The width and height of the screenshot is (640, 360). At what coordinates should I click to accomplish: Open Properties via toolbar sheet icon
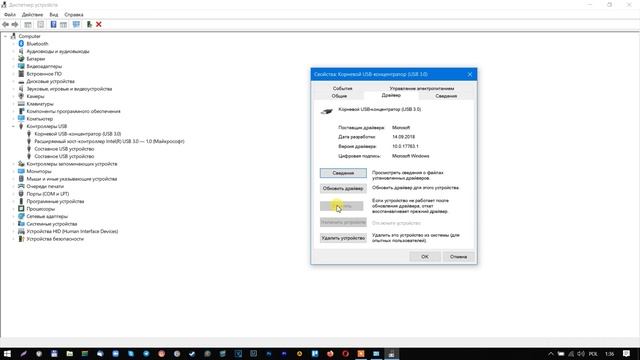pos(40,24)
